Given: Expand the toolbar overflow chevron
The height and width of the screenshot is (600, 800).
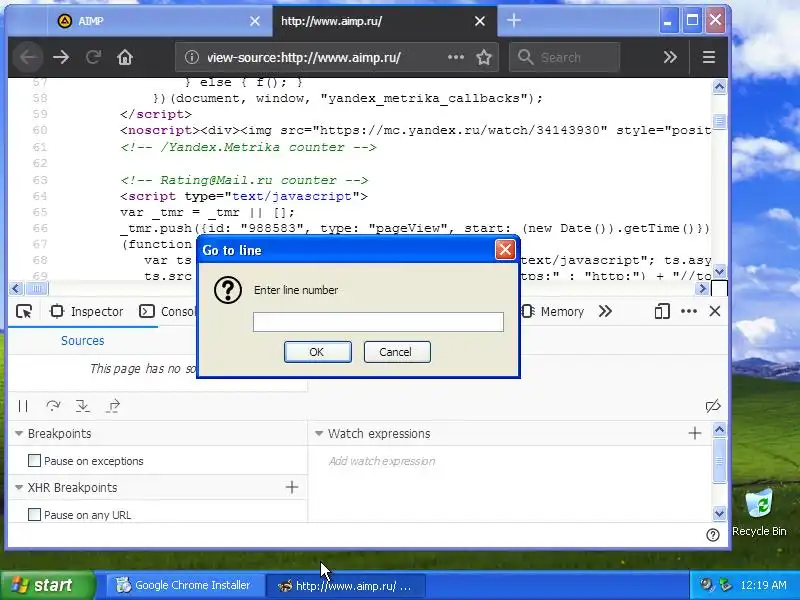Looking at the screenshot, I should coord(670,57).
